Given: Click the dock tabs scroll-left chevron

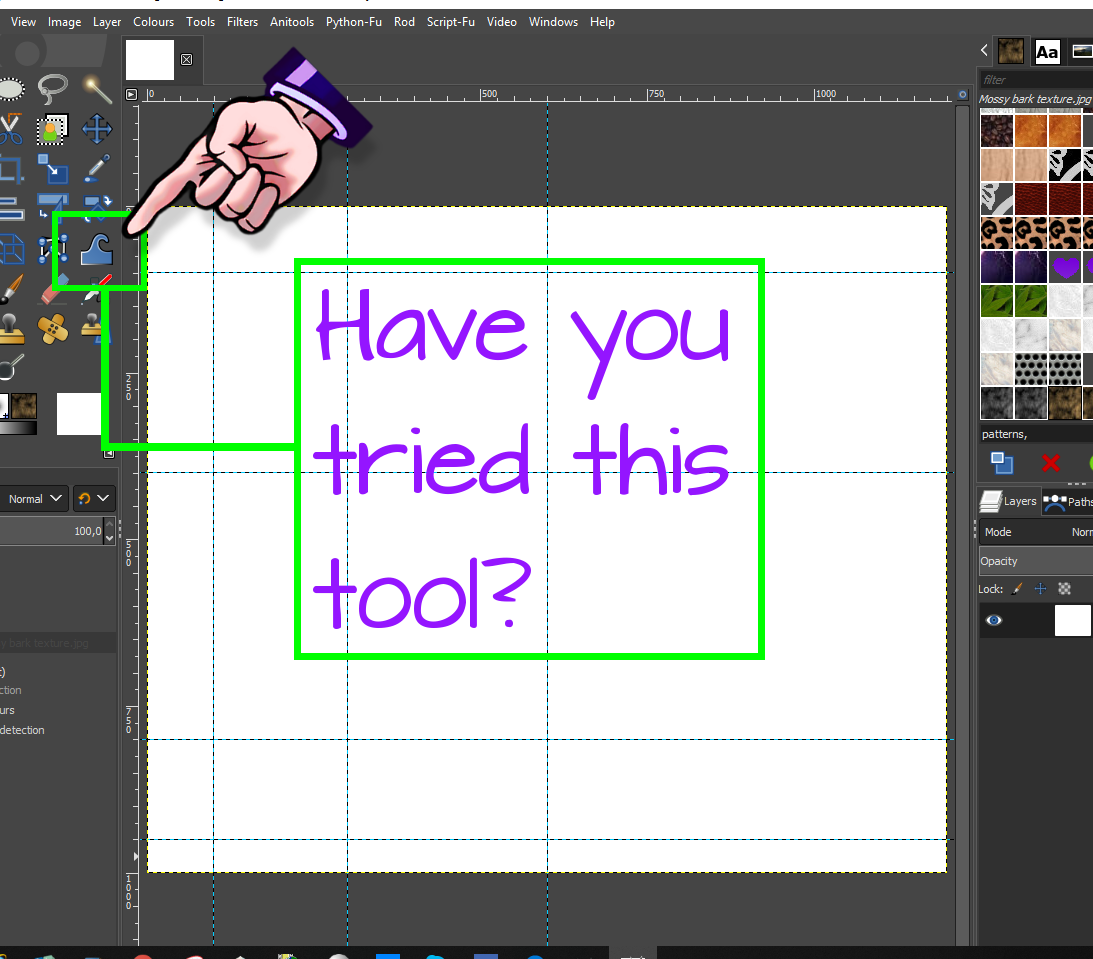Looking at the screenshot, I should coord(984,50).
